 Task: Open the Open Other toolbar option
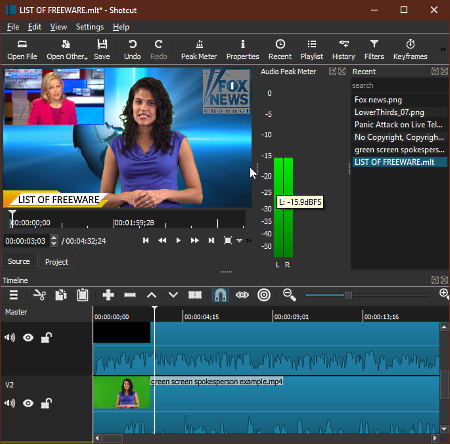(x=67, y=50)
